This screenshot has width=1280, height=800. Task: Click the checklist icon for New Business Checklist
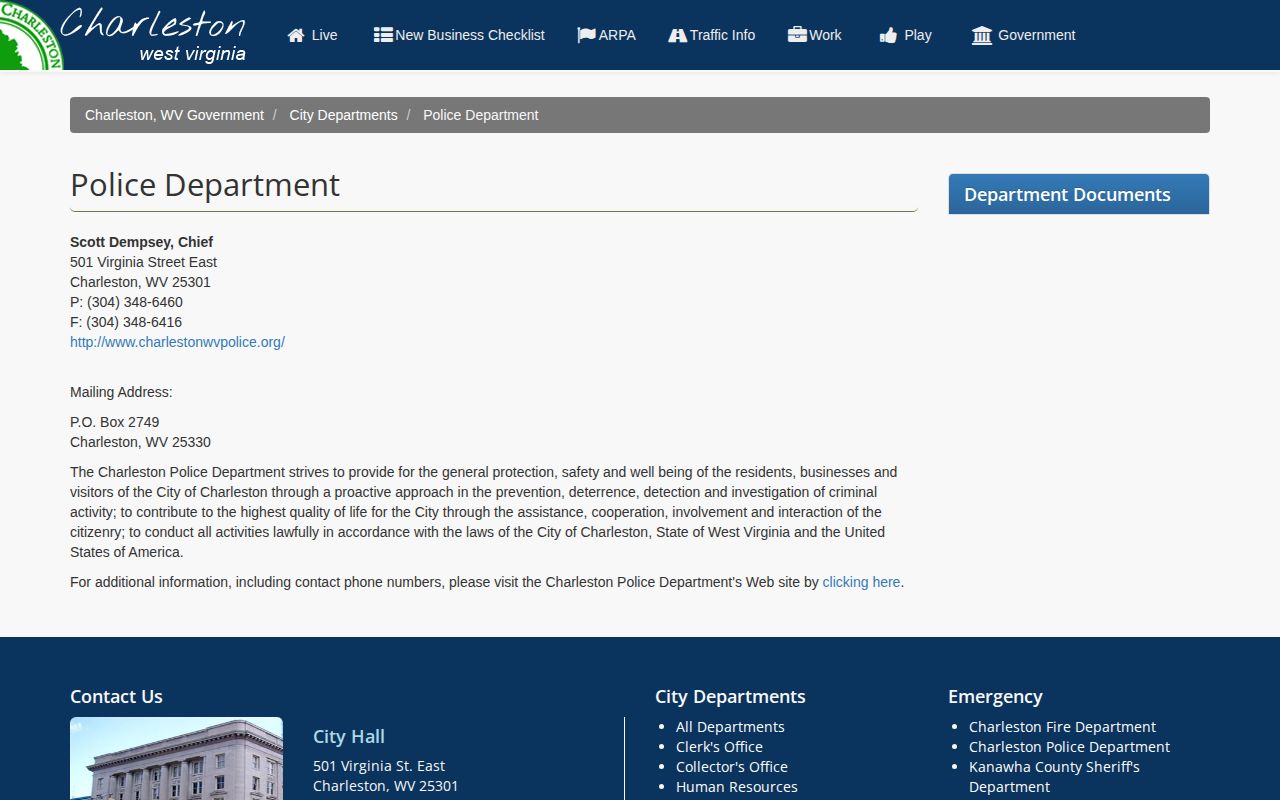pos(383,35)
